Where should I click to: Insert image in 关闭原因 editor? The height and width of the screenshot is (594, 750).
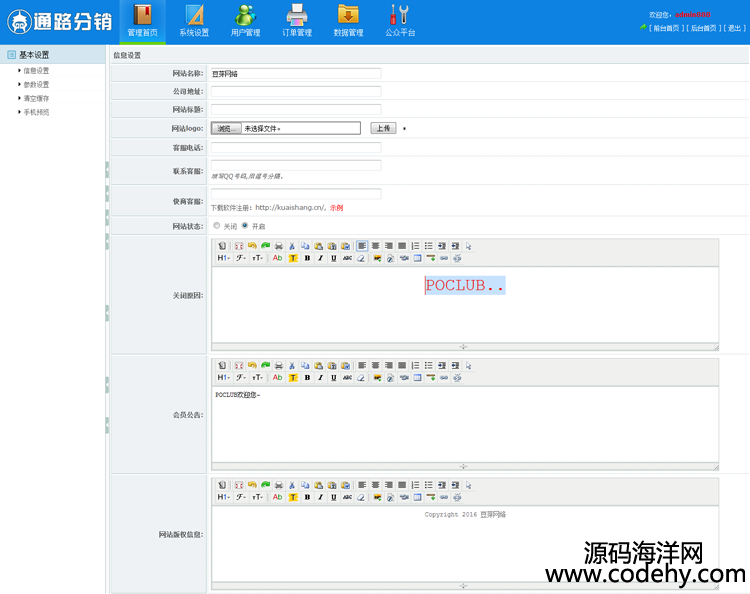pyautogui.click(x=377, y=258)
